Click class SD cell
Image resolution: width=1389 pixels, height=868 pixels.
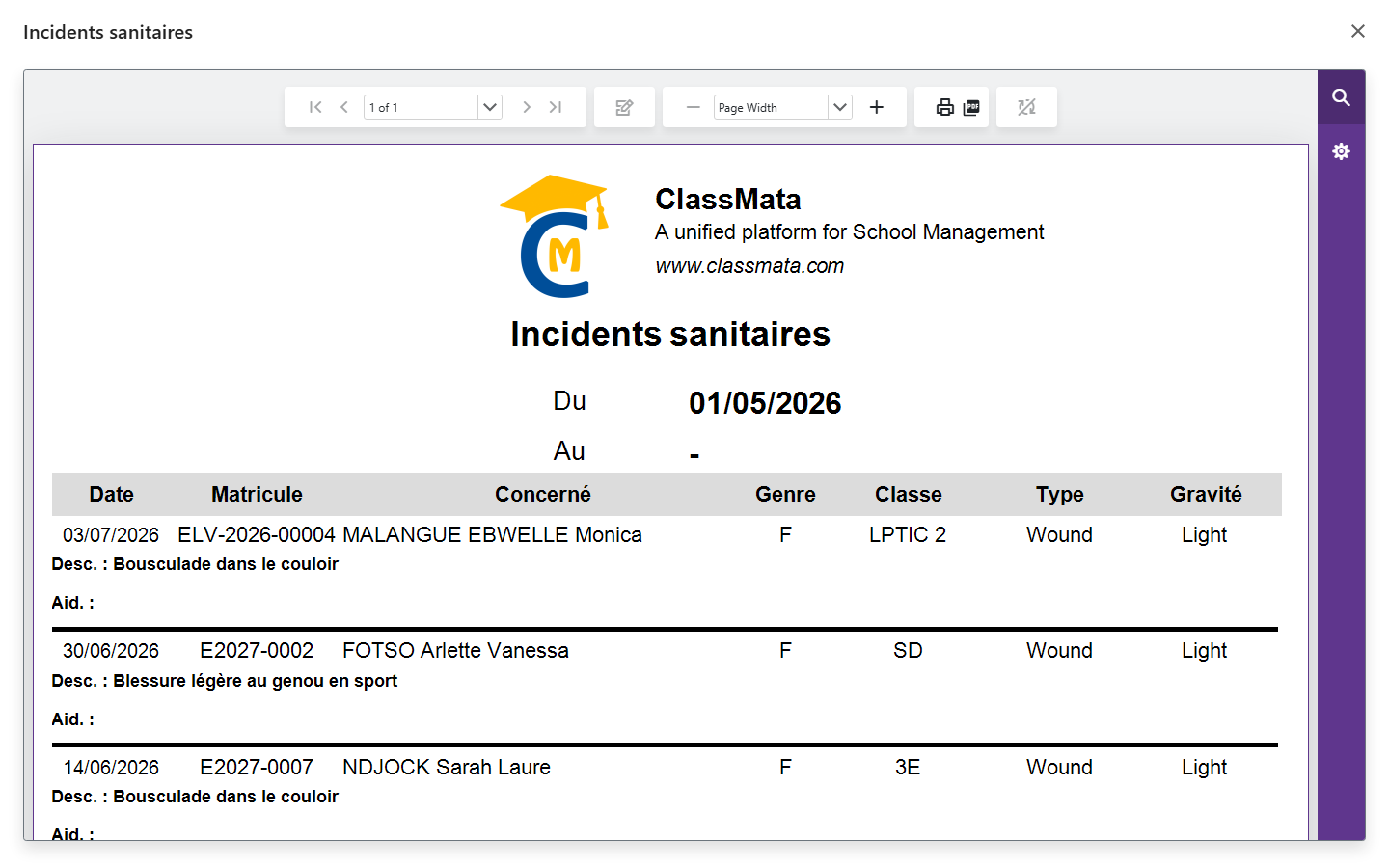[908, 650]
